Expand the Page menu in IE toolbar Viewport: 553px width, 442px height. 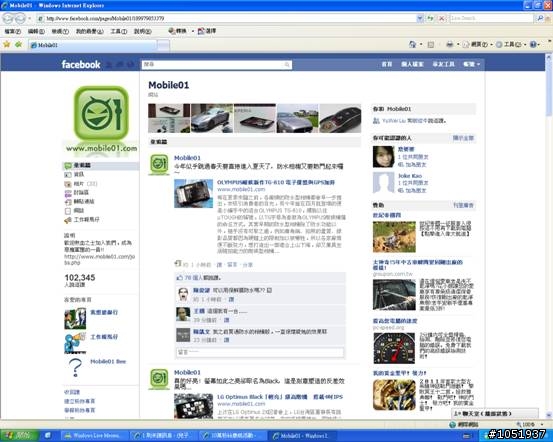coord(477,44)
